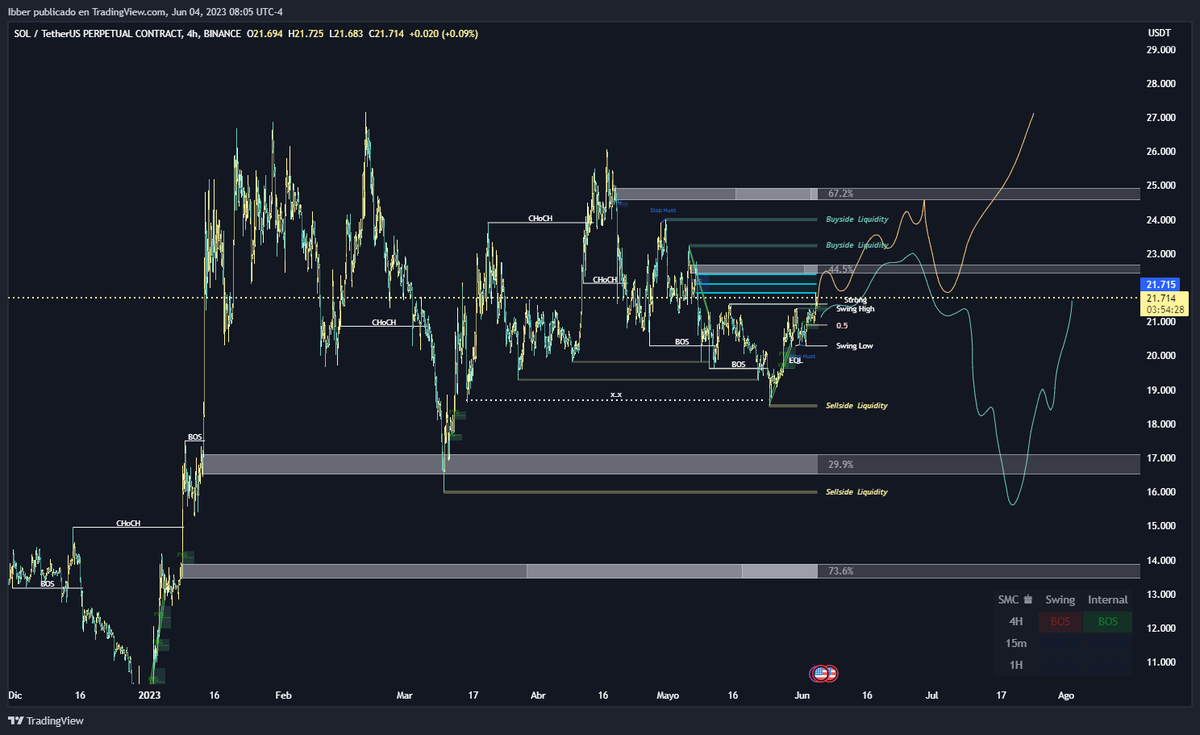Open the front US flag economic event icon

(821, 673)
